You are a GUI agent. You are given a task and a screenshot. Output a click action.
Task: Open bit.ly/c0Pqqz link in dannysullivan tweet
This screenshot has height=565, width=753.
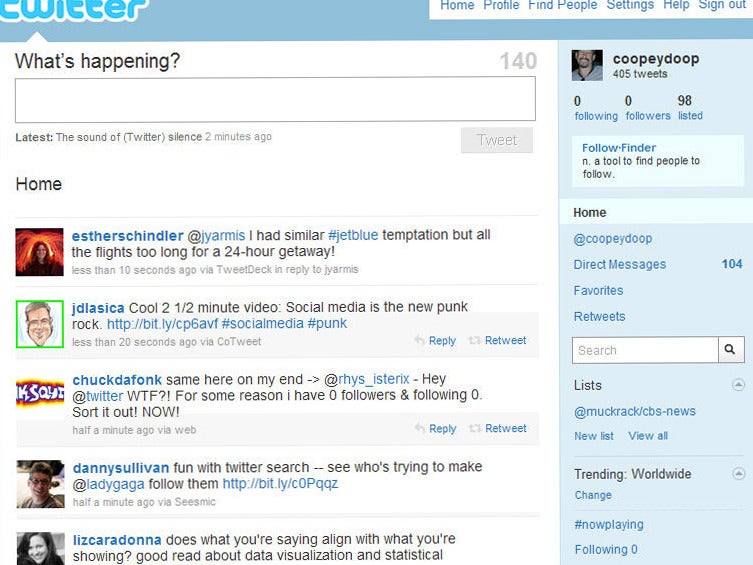[280, 483]
